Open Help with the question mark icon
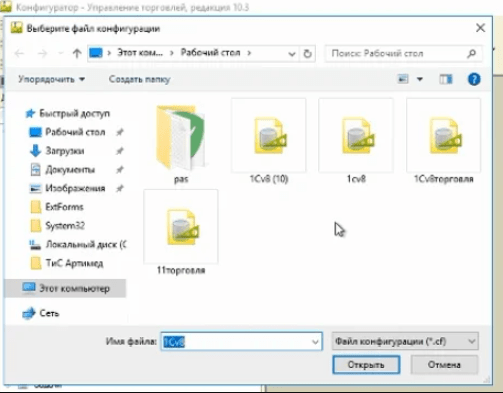Viewport: 503px width, 393px height. tap(474, 79)
